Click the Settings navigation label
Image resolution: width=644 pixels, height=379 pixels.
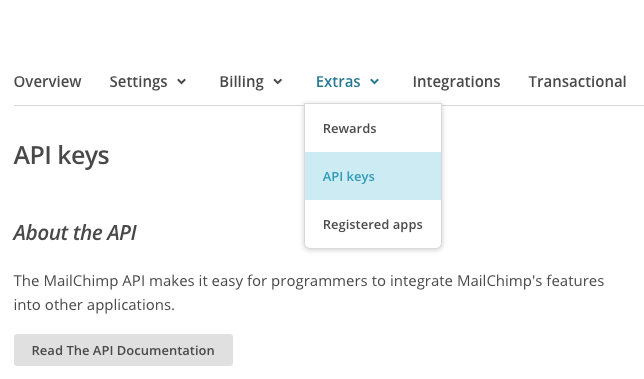pyautogui.click(x=138, y=82)
